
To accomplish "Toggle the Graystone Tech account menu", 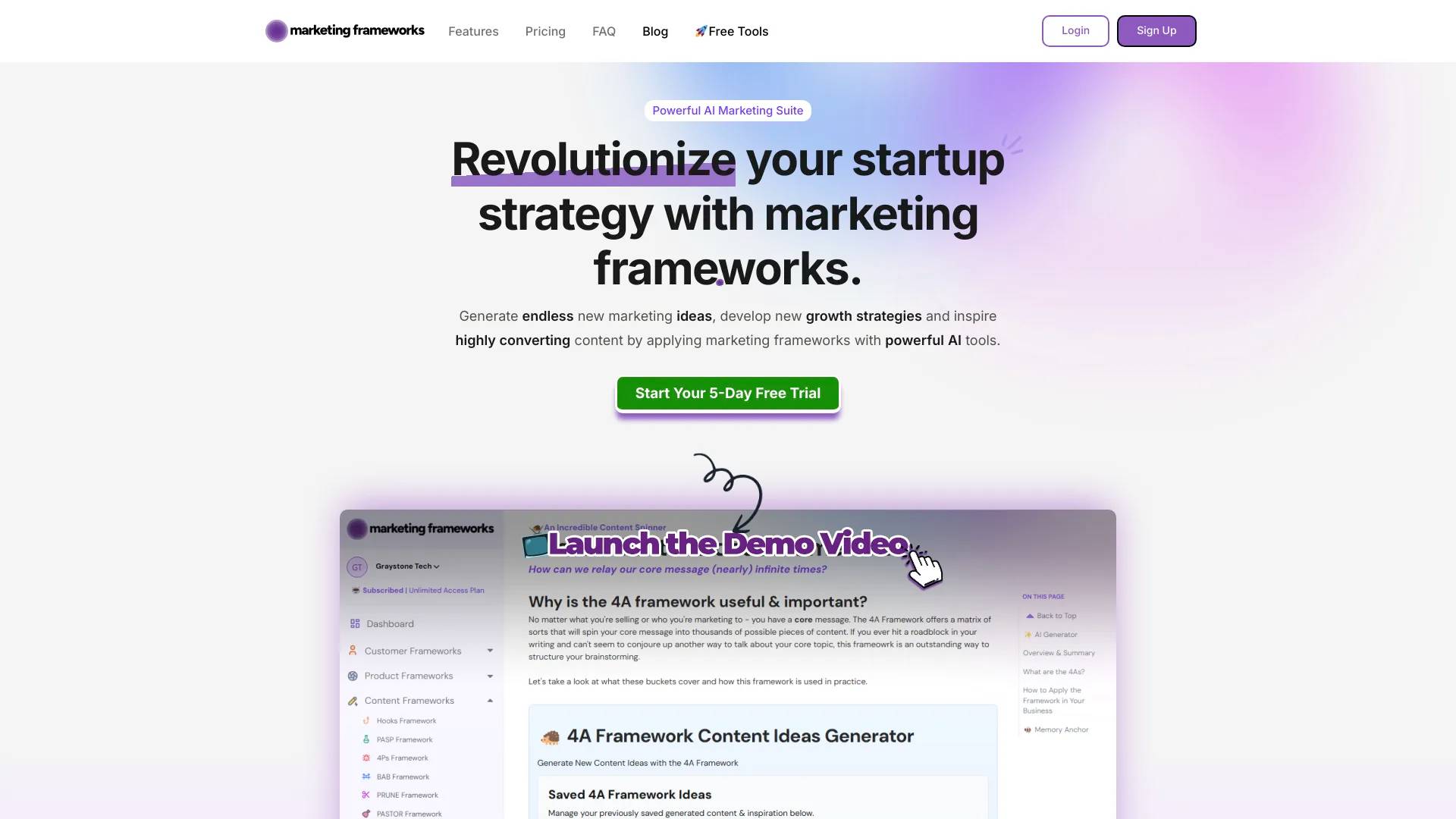I will point(405,566).
